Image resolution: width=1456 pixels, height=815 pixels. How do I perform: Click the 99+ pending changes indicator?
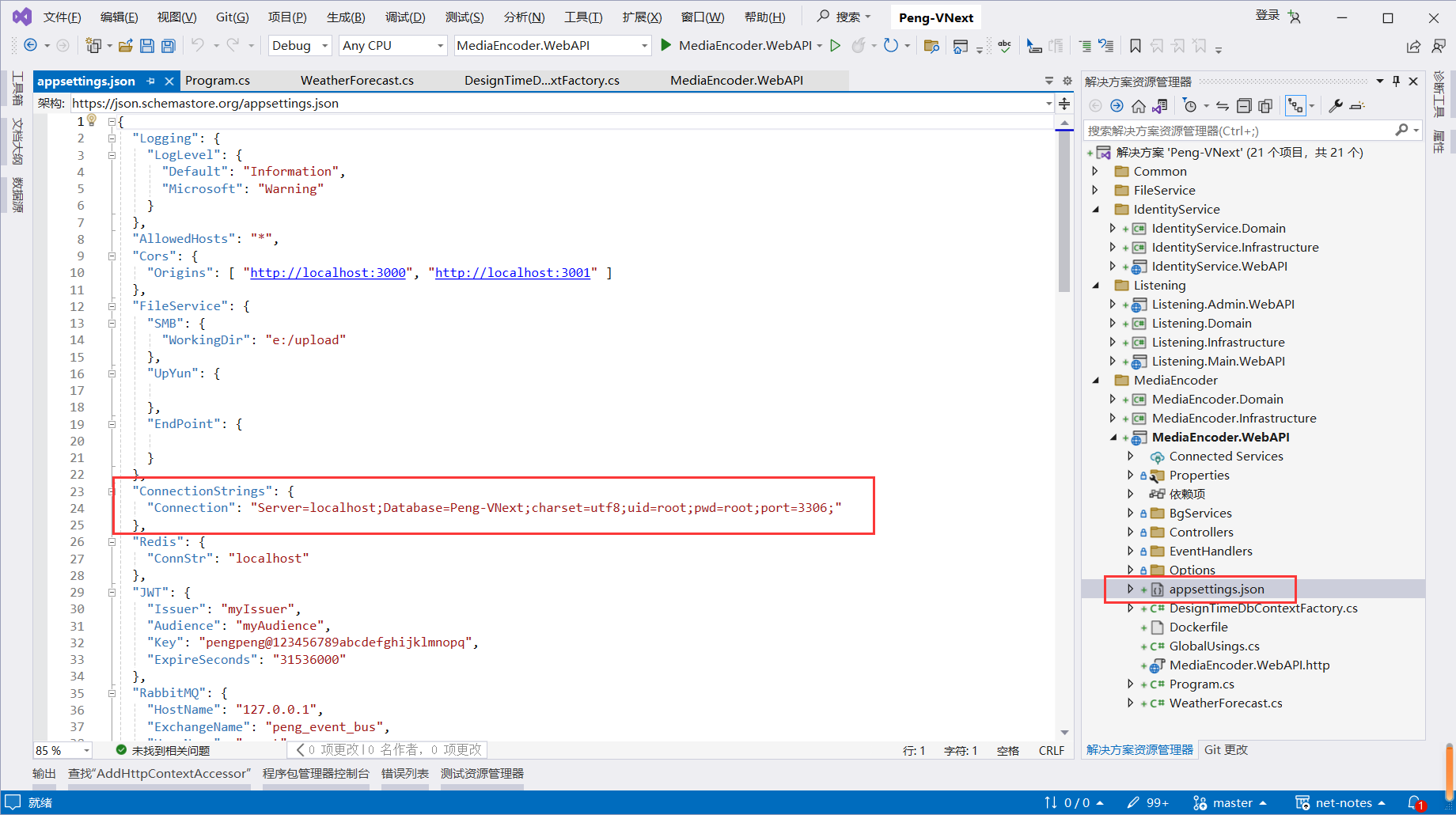(1148, 802)
